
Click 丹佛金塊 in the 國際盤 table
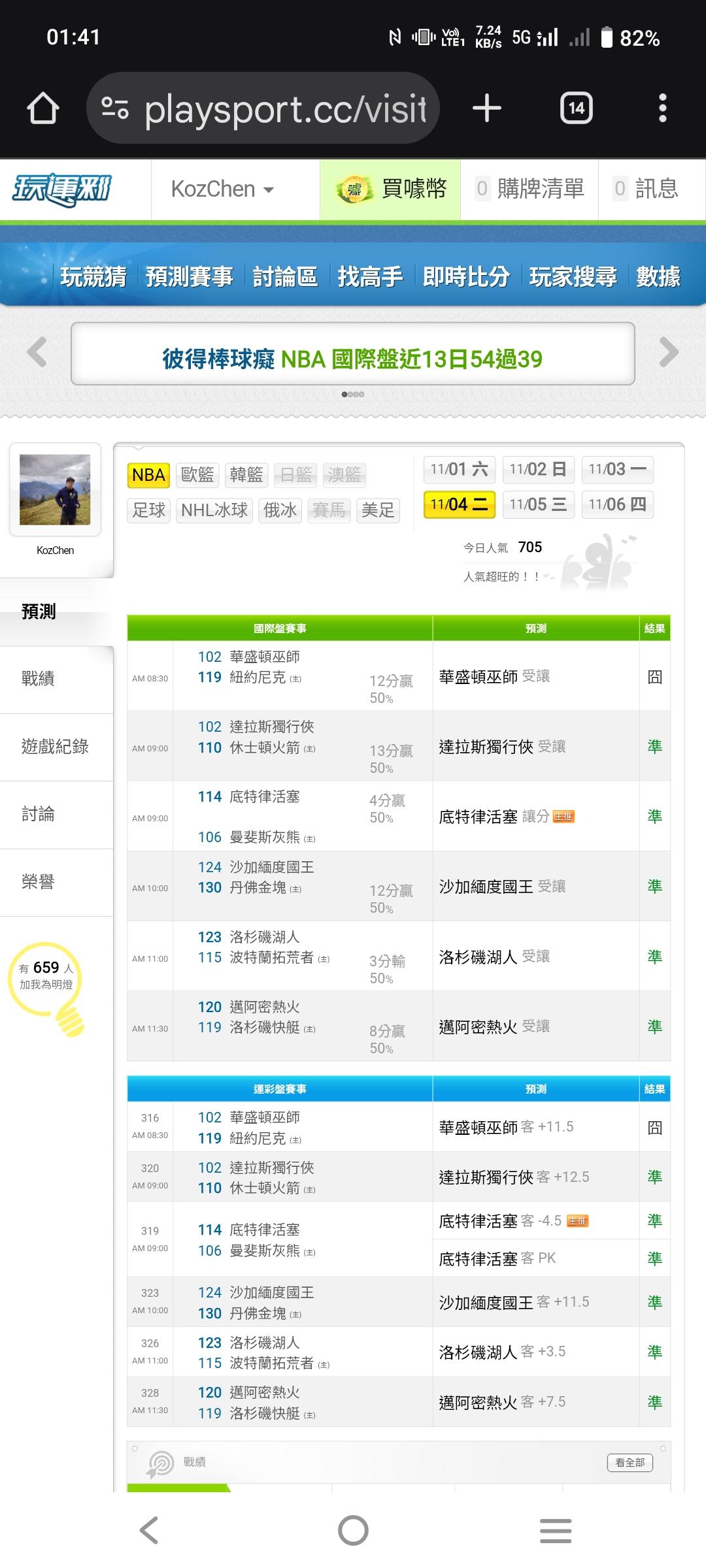tap(258, 888)
